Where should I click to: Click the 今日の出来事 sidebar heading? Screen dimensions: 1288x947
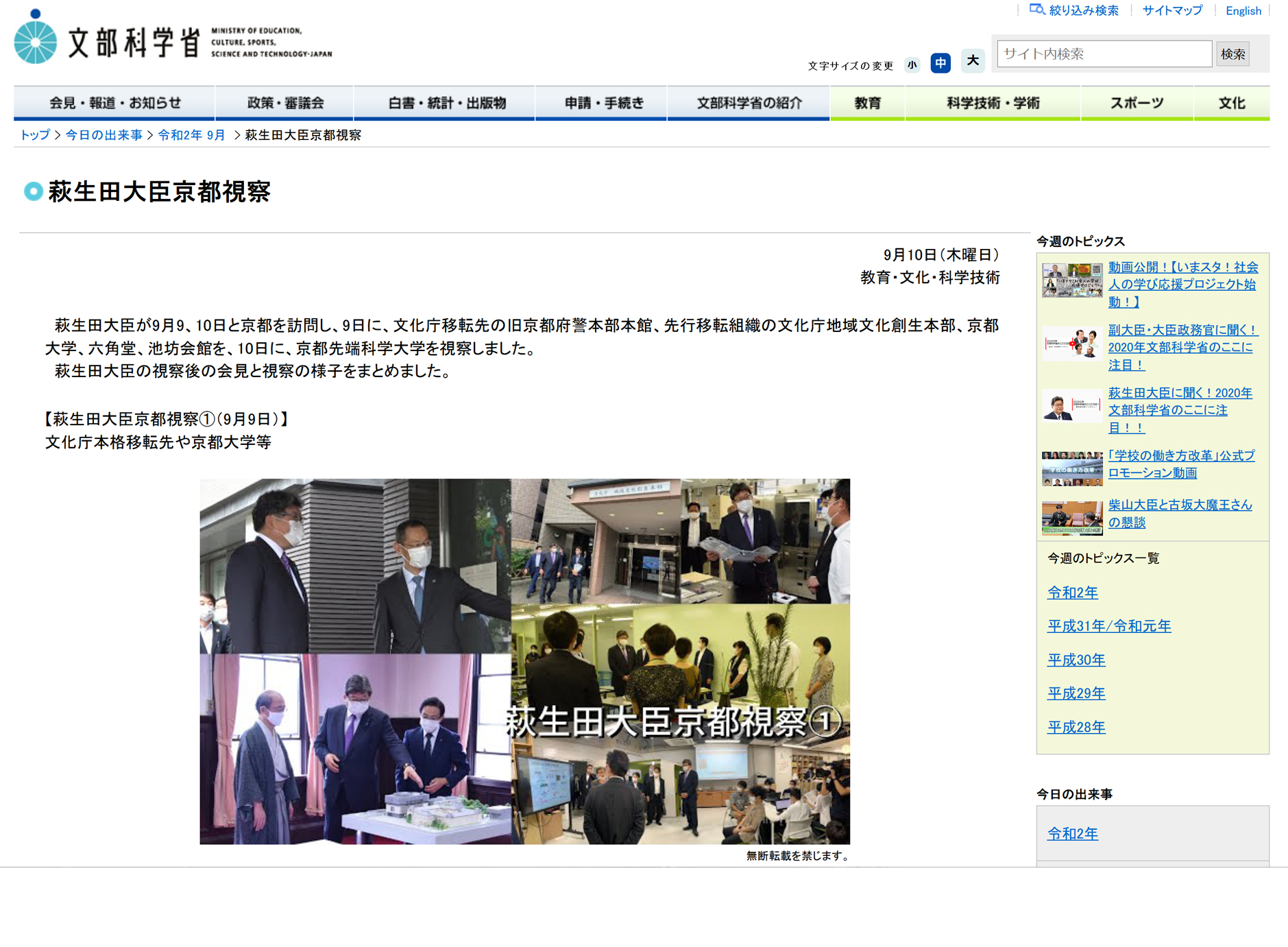click(x=1073, y=794)
